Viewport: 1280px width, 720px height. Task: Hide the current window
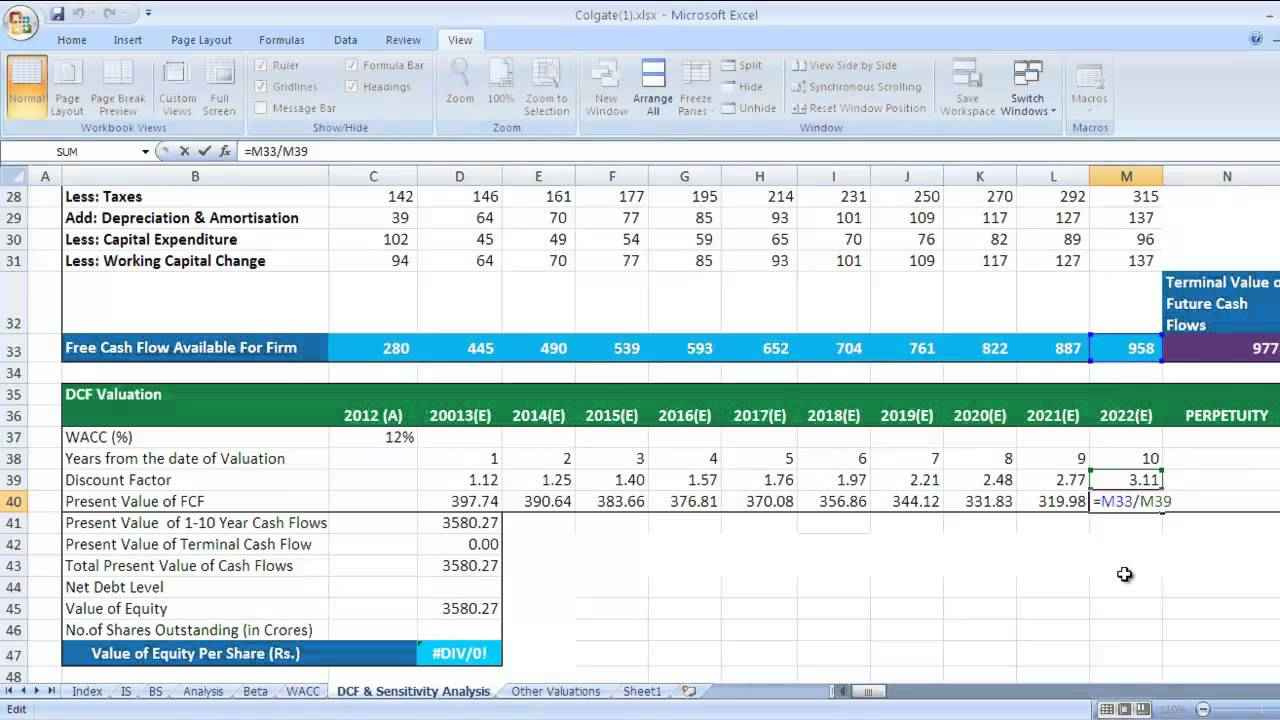(x=741, y=87)
